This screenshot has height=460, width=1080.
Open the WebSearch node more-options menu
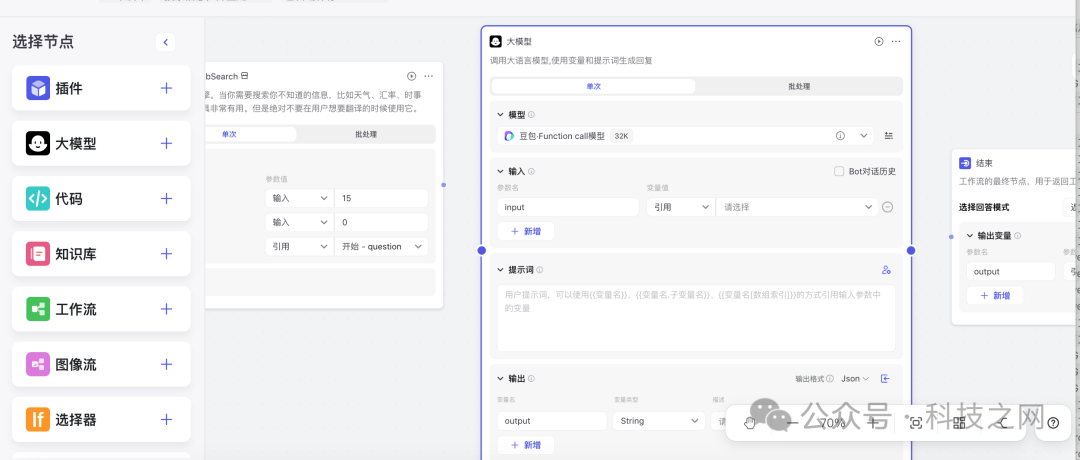428,76
